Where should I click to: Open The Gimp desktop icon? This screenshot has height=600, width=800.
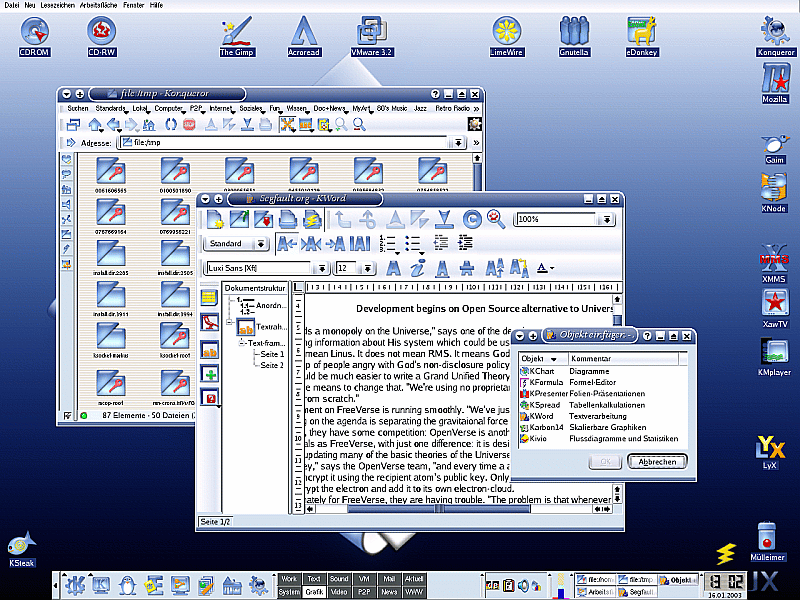click(237, 36)
